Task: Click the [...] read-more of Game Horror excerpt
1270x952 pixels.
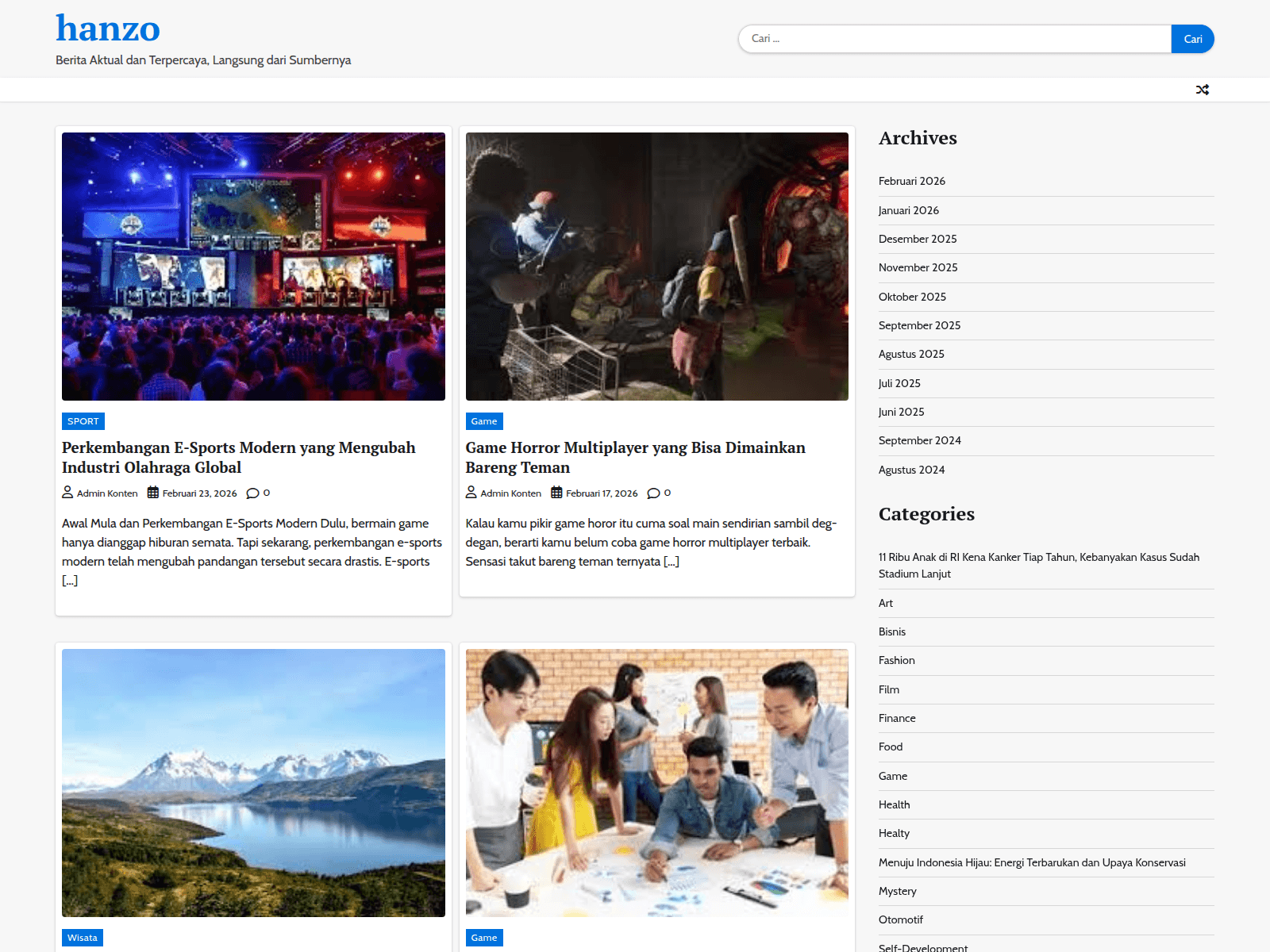Action: point(672,562)
